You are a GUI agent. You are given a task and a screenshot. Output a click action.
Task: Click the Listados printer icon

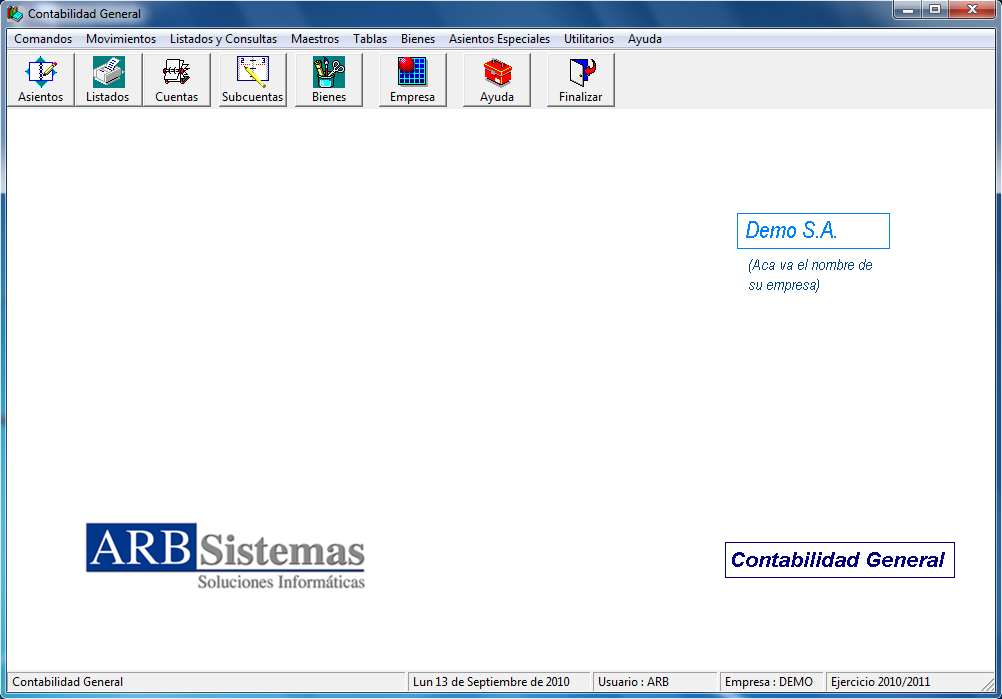[108, 79]
